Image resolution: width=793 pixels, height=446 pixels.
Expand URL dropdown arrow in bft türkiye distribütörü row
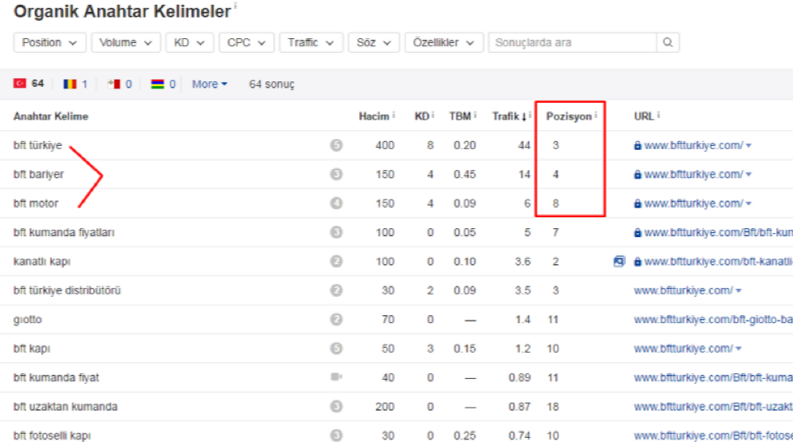738,291
